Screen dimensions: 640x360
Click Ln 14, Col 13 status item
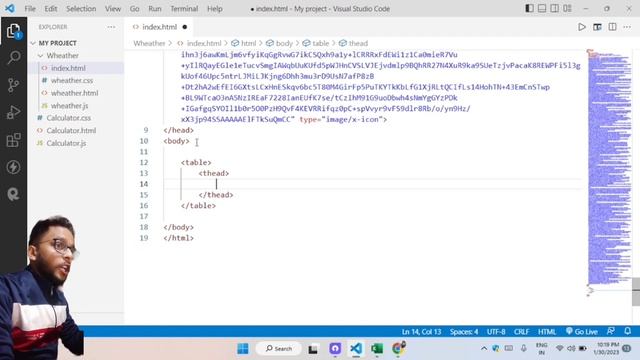point(421,332)
